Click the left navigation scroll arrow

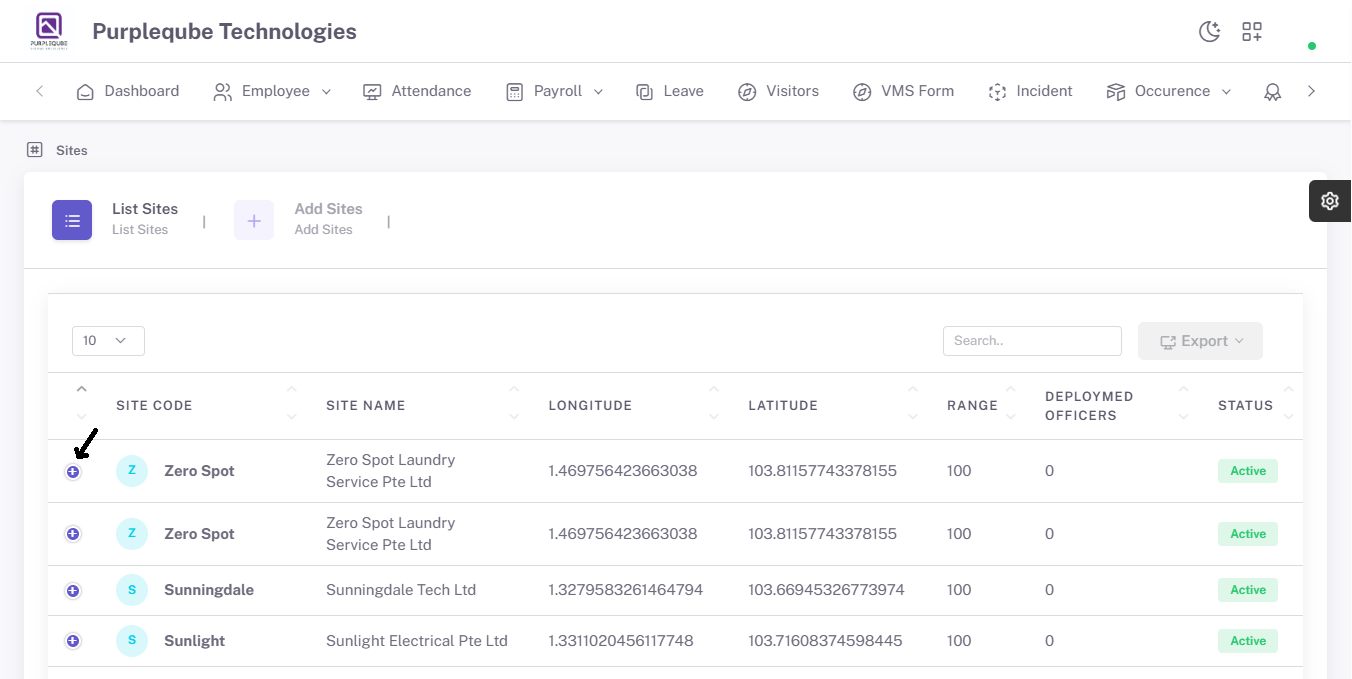tap(40, 91)
